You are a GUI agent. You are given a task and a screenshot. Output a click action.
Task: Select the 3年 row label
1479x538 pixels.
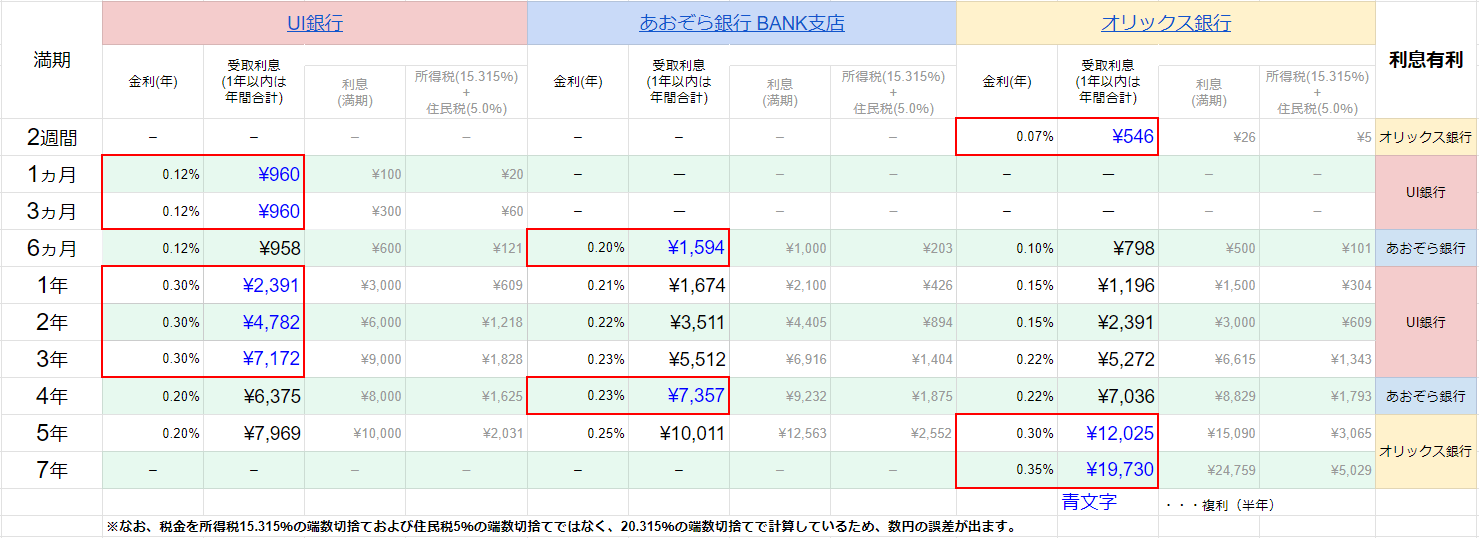[x=52, y=359]
